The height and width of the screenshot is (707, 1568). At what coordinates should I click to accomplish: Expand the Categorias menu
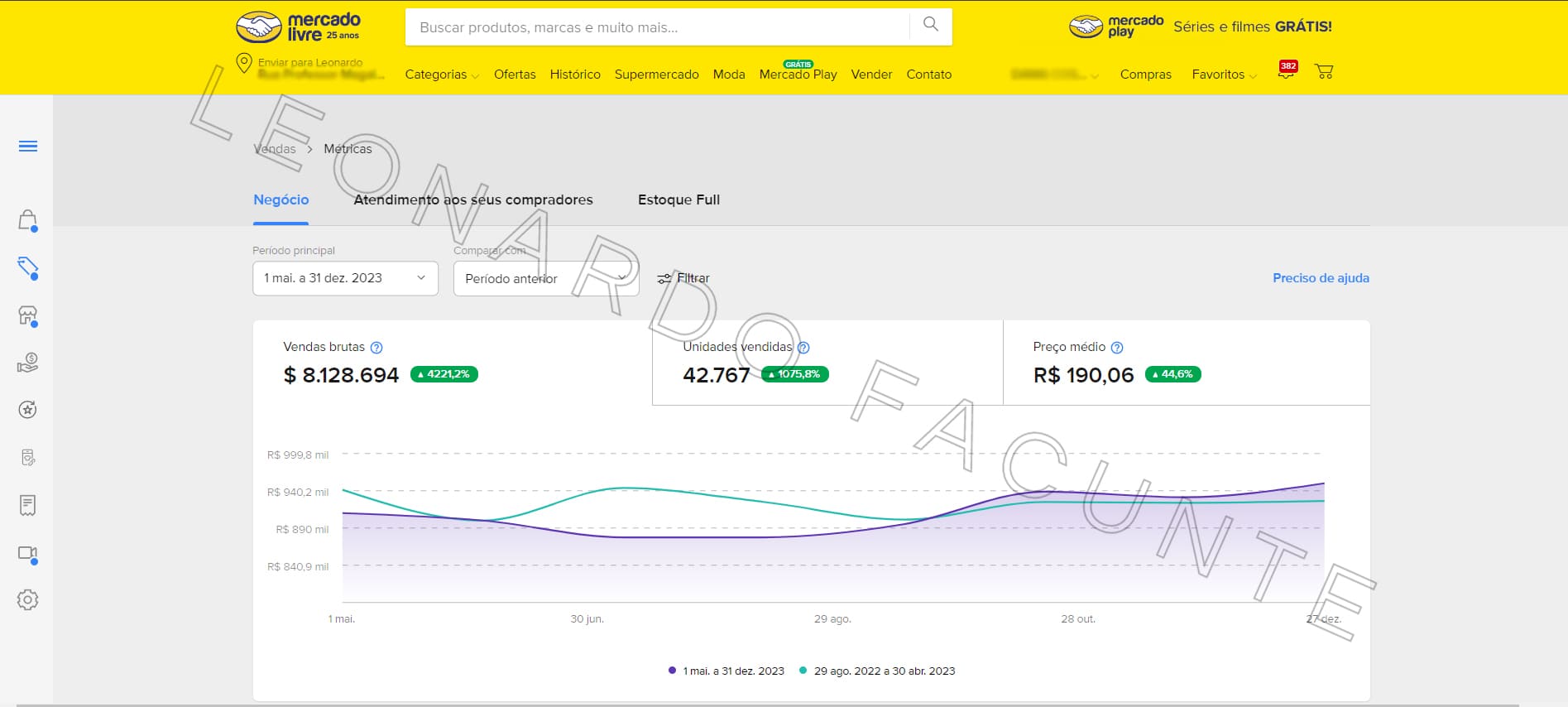(441, 75)
